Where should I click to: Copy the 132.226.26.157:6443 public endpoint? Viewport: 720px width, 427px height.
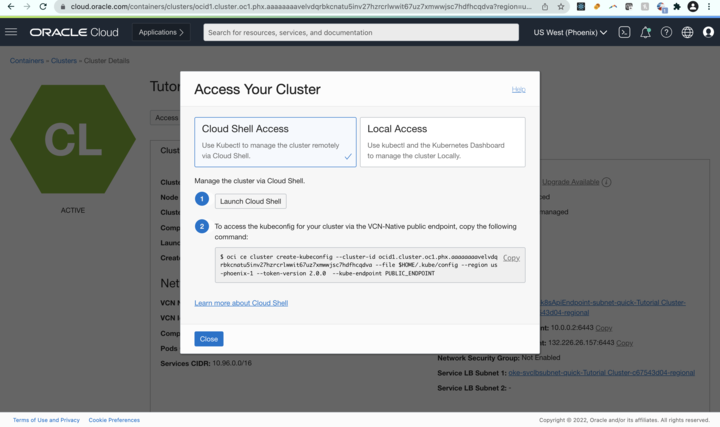624,343
